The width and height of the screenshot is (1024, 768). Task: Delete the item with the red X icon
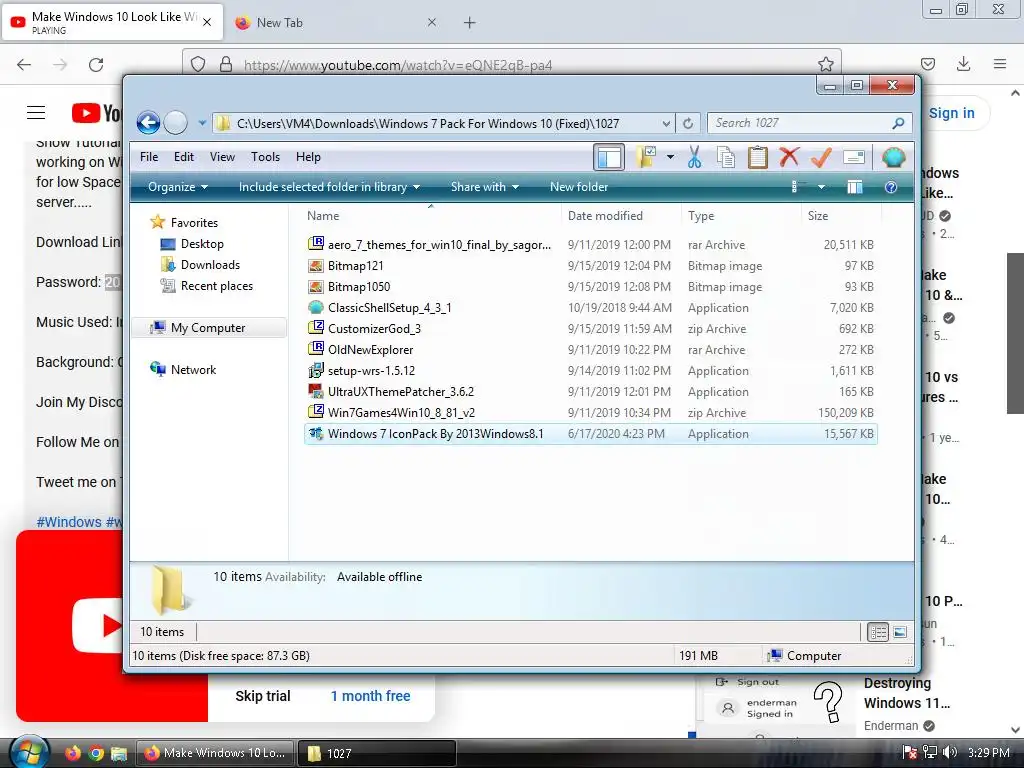789,157
